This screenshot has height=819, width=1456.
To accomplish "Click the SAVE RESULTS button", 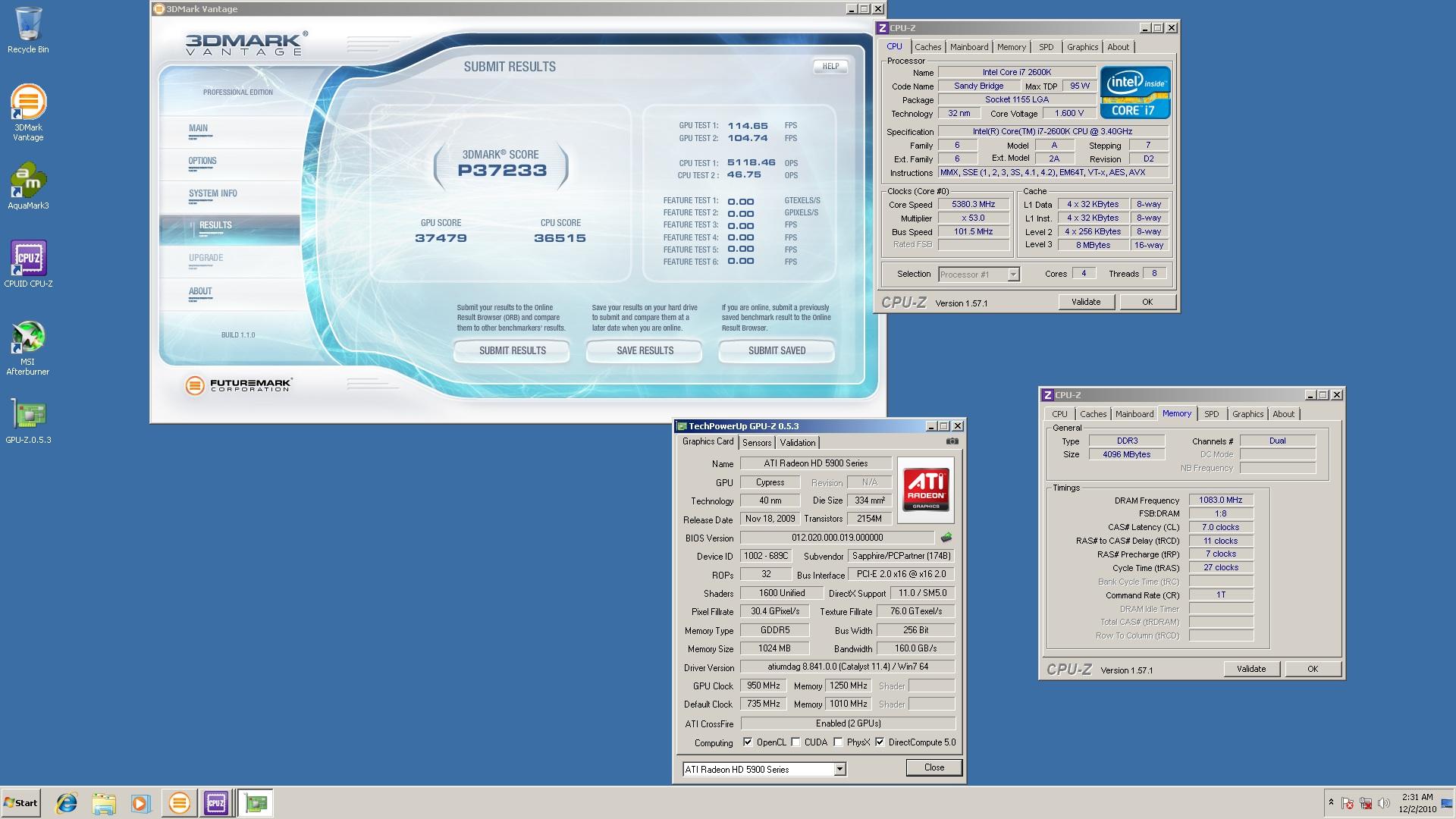I will click(x=645, y=350).
